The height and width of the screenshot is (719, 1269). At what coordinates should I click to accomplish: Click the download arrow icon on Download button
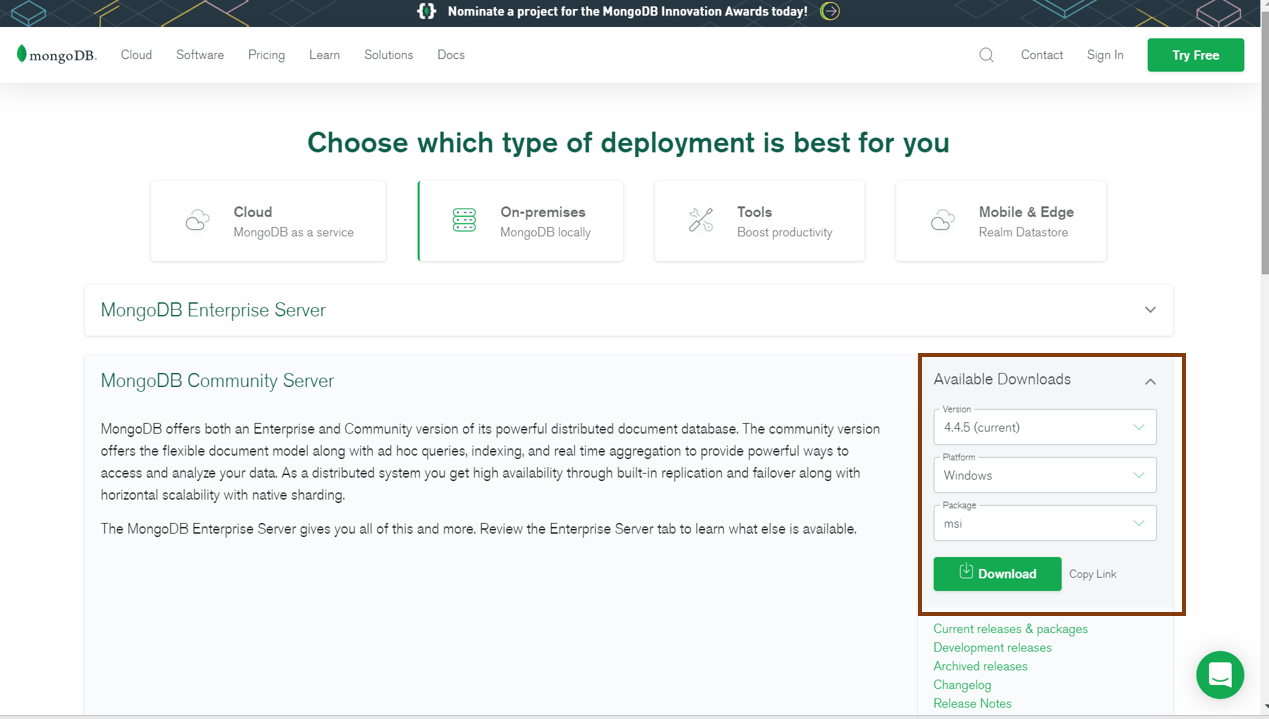point(967,573)
